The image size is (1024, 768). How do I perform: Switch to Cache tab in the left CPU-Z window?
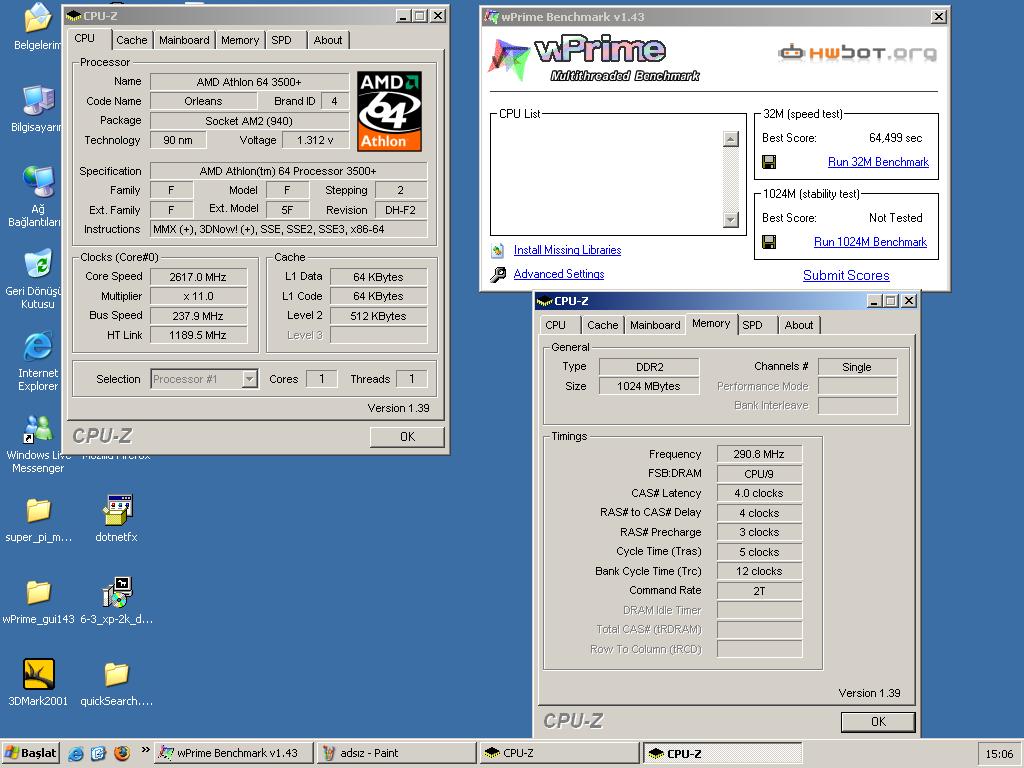tap(131, 40)
